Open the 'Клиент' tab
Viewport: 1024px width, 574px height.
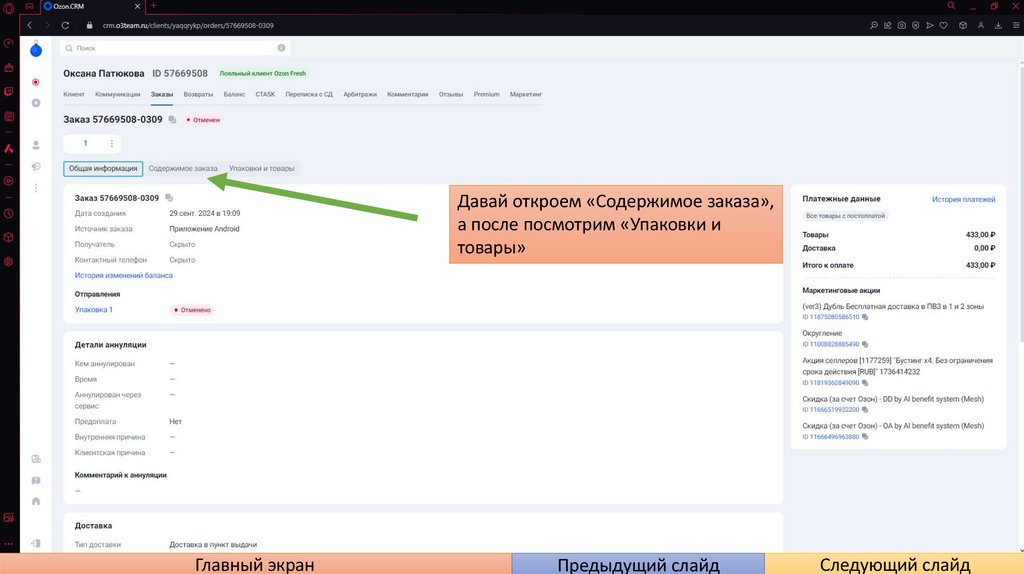(x=74, y=94)
